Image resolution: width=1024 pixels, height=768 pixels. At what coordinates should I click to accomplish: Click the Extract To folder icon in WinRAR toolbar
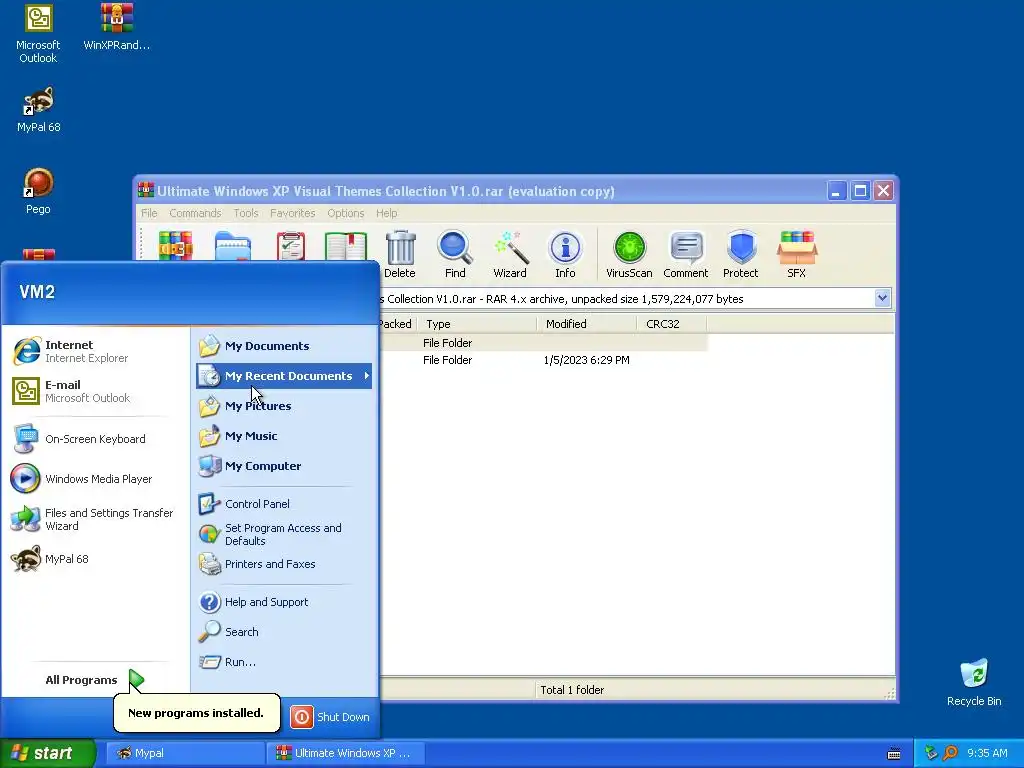click(x=233, y=246)
